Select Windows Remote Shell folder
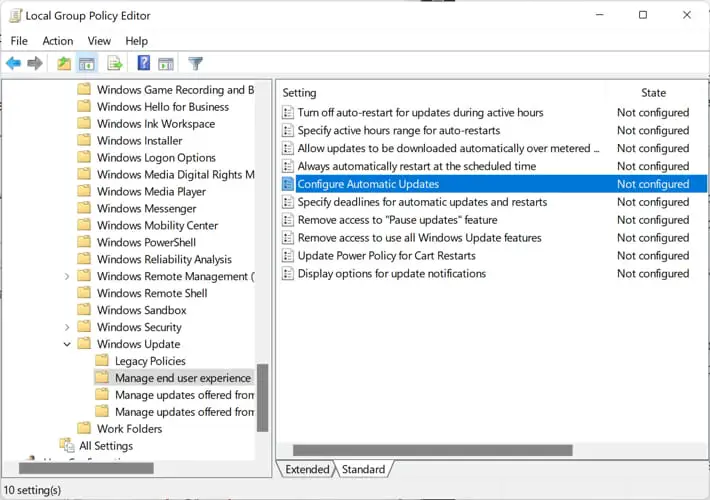This screenshot has width=710, height=500. [152, 293]
